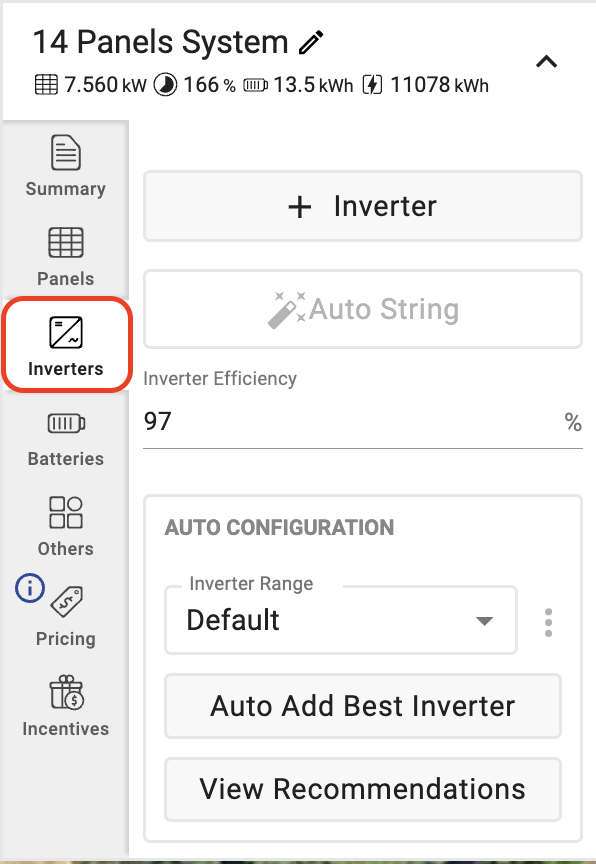This screenshot has width=596, height=864.
Task: Open the Others sidebar section
Action: point(66,526)
